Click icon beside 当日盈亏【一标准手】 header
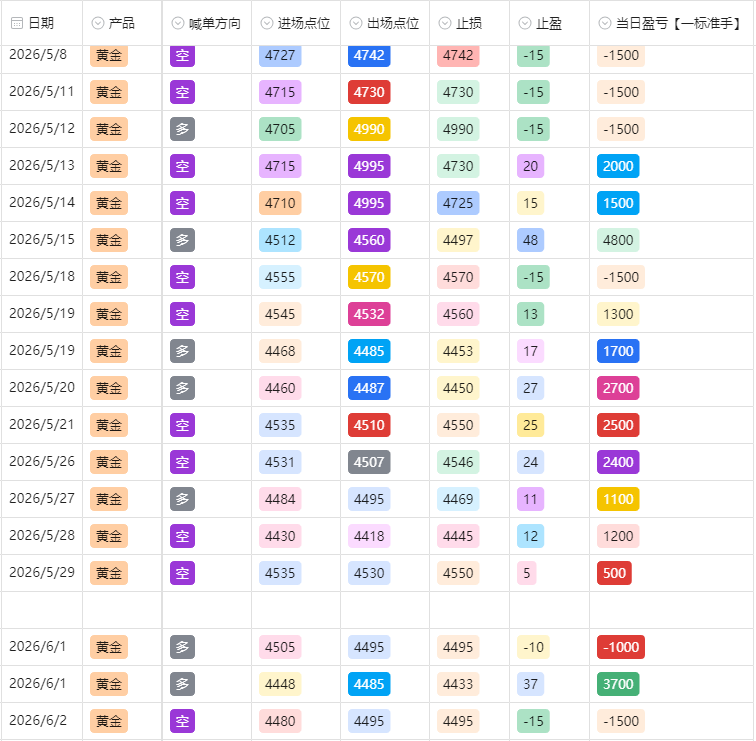 [605, 23]
